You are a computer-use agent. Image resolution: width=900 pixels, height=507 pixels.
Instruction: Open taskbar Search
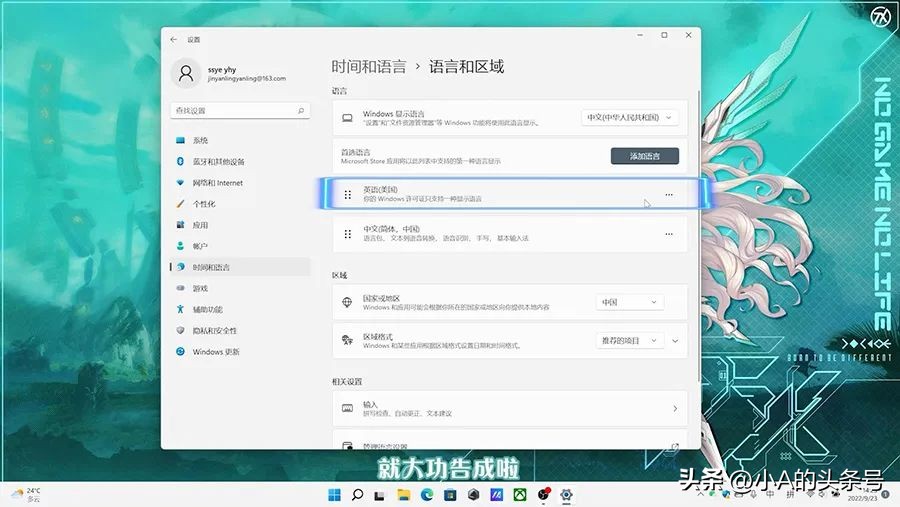[357, 495]
